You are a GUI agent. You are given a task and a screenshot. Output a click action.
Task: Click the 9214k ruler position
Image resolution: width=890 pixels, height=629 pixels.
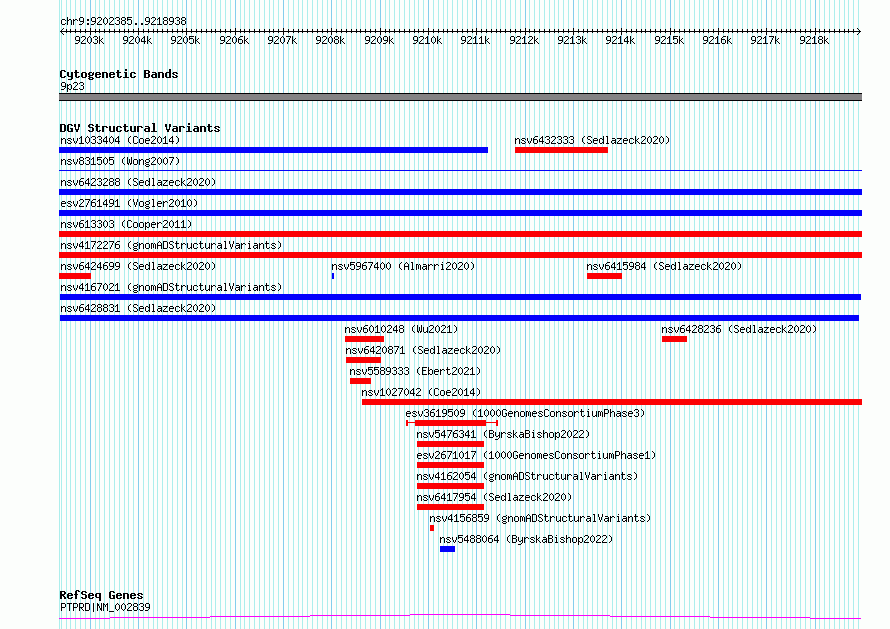(620, 40)
